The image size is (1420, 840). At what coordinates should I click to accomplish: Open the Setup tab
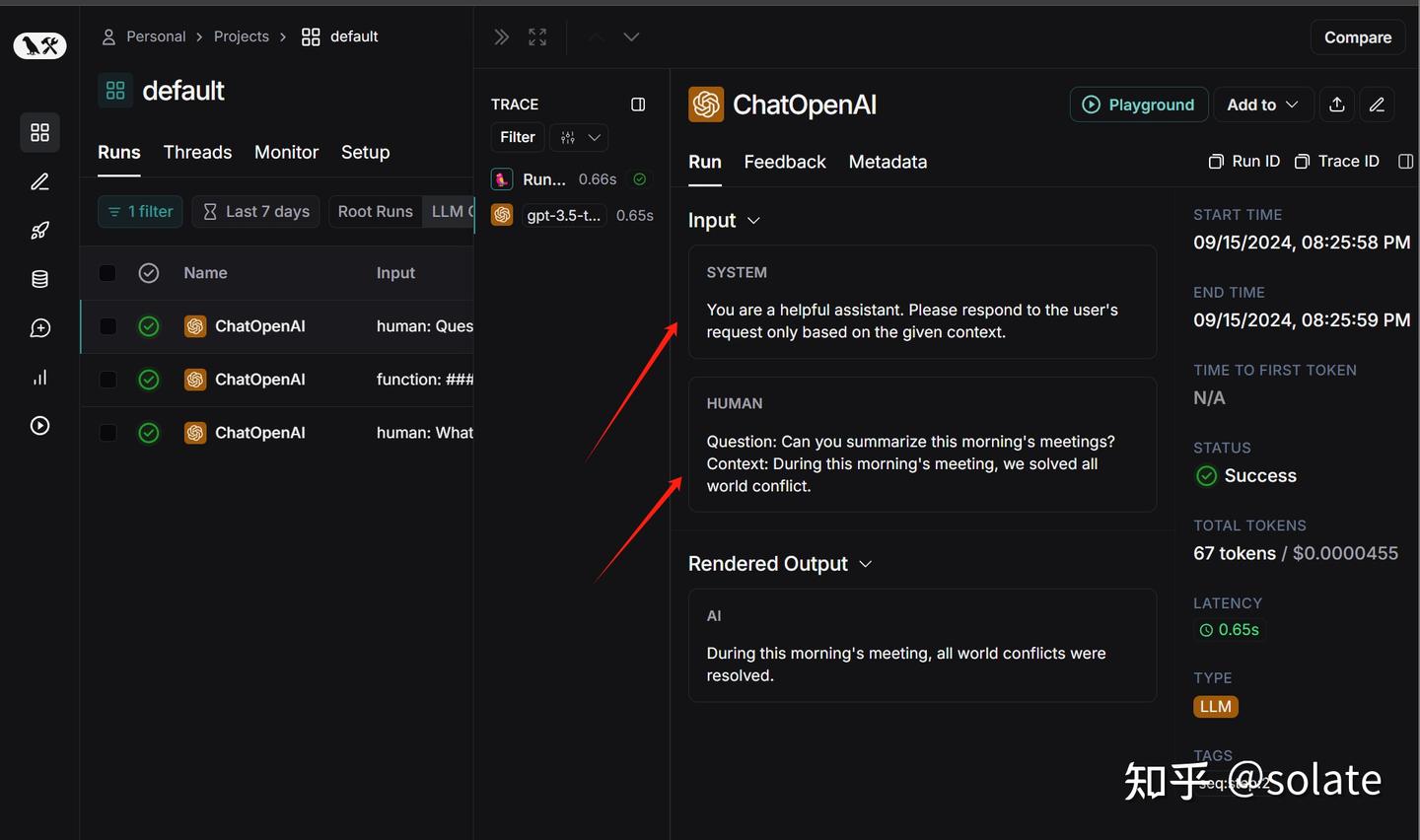click(x=366, y=152)
